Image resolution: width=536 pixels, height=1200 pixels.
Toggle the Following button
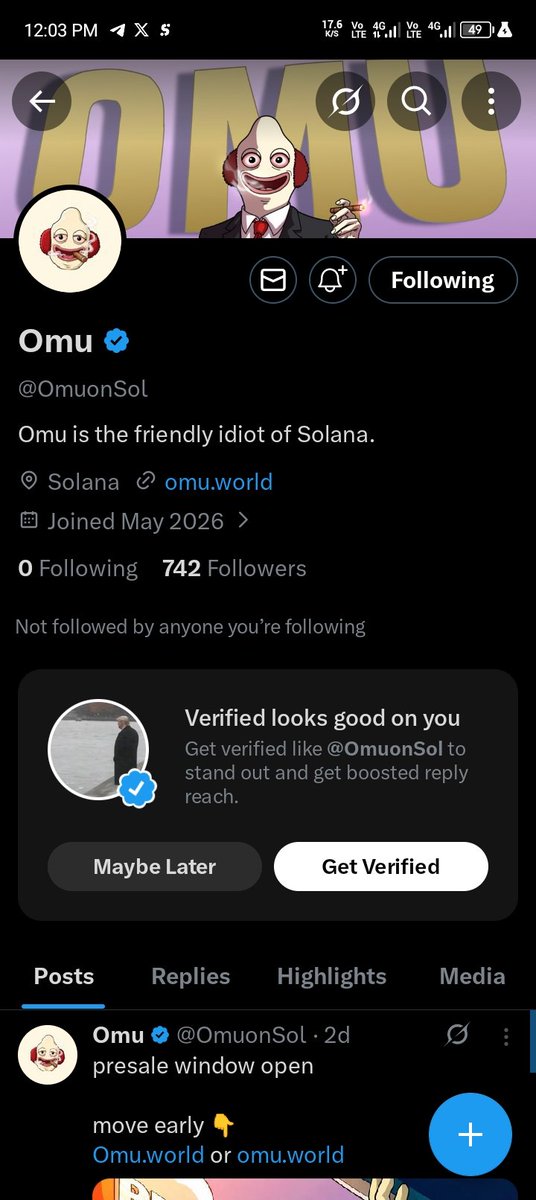[x=443, y=280]
